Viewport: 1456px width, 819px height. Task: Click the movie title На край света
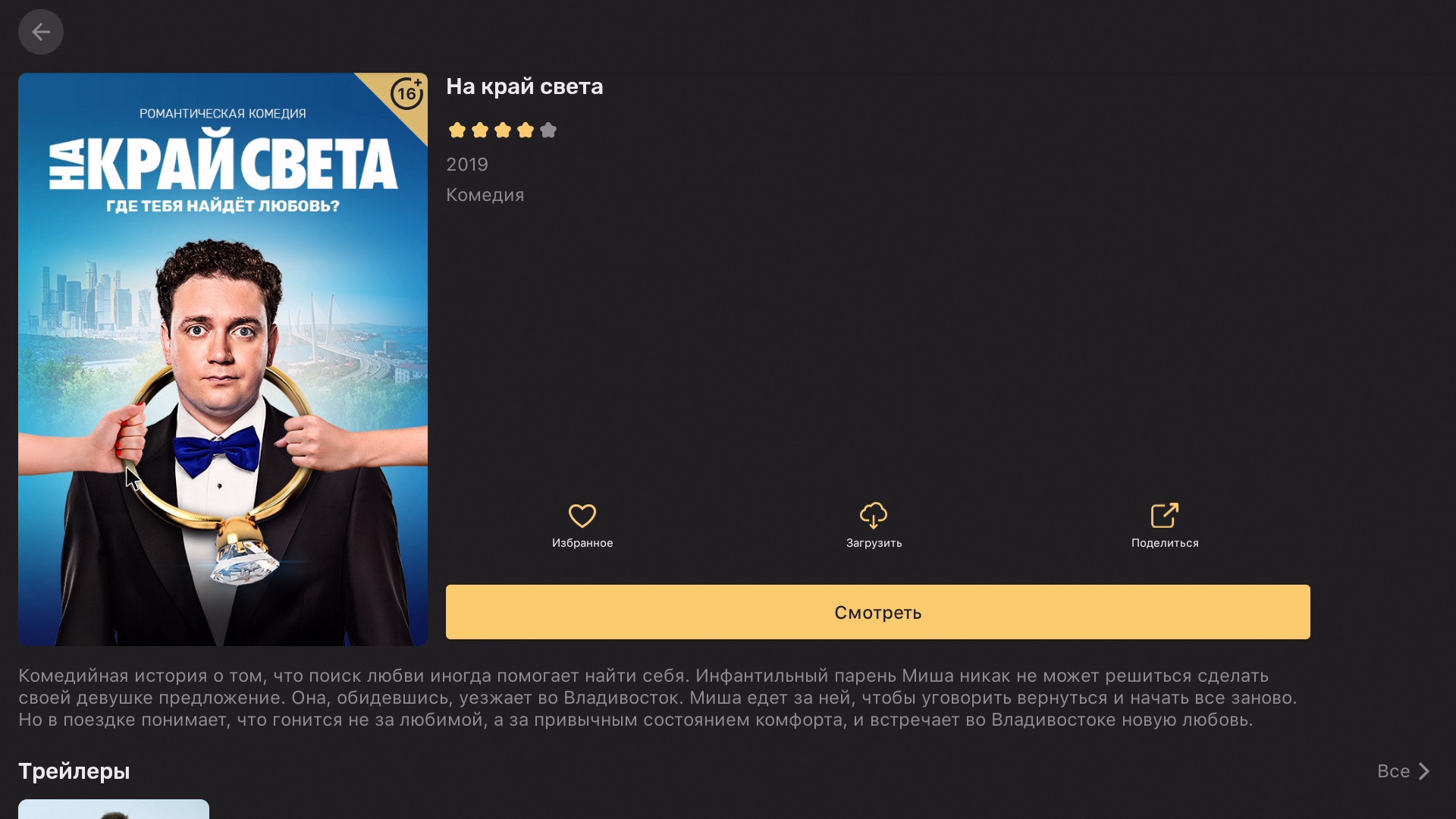(x=525, y=86)
